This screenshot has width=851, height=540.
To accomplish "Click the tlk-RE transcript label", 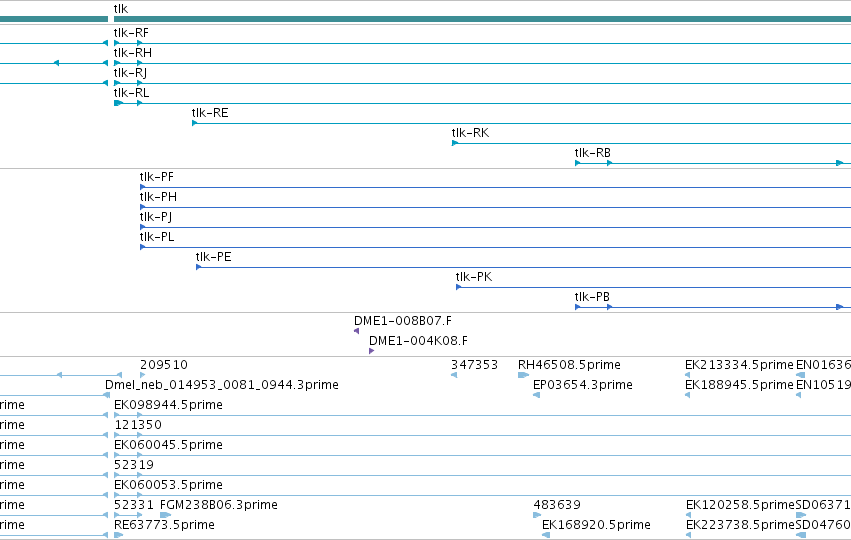I will [x=209, y=113].
